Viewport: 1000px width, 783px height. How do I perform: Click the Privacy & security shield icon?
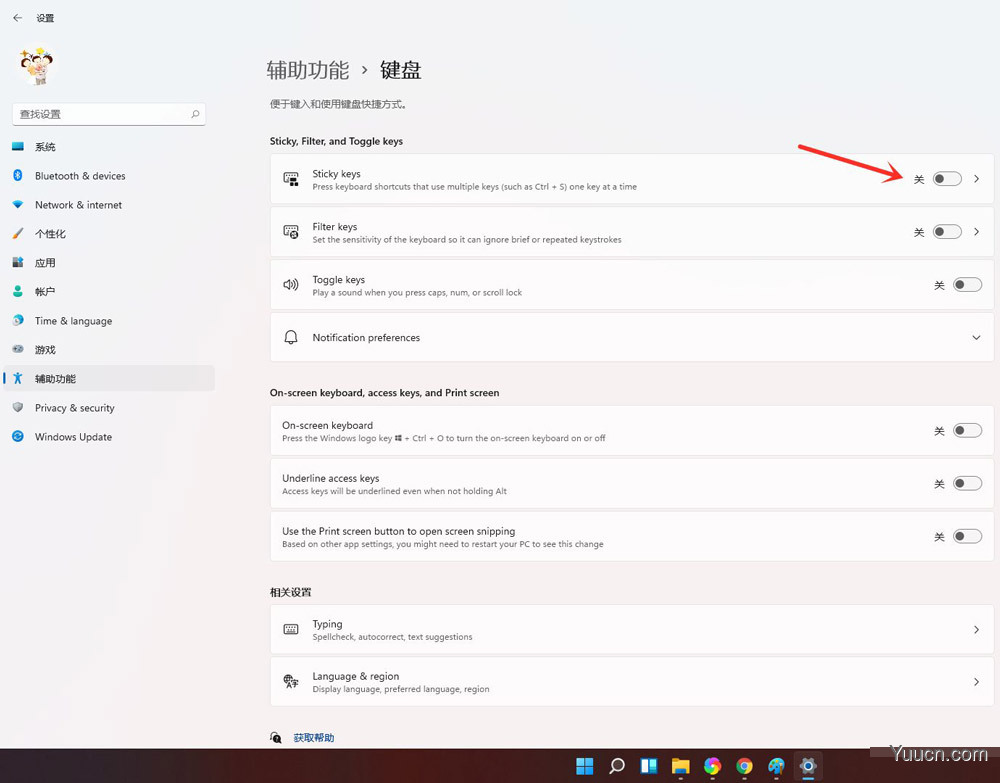[18, 407]
